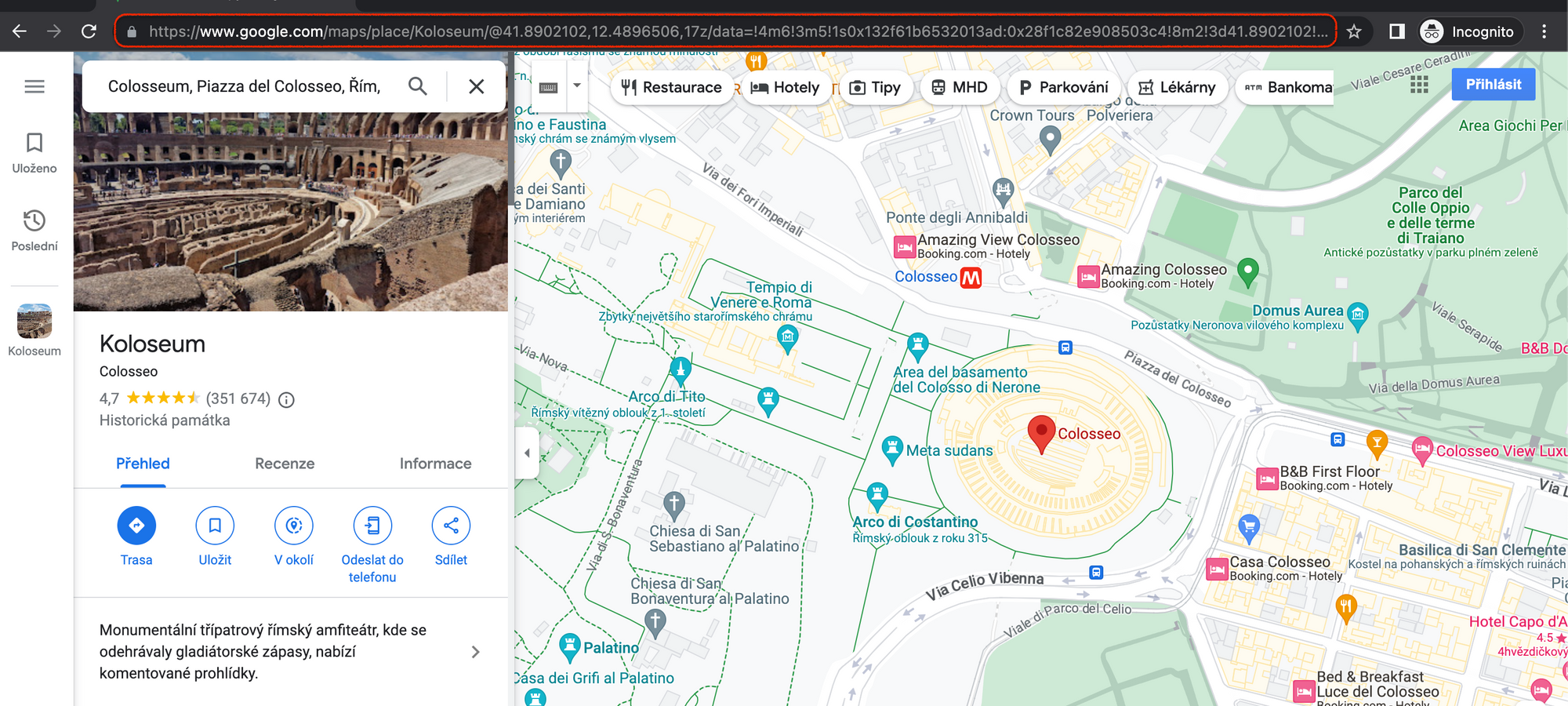Click the Domus Aurea museum marker
The width and height of the screenshot is (1568, 706).
[x=1358, y=317]
